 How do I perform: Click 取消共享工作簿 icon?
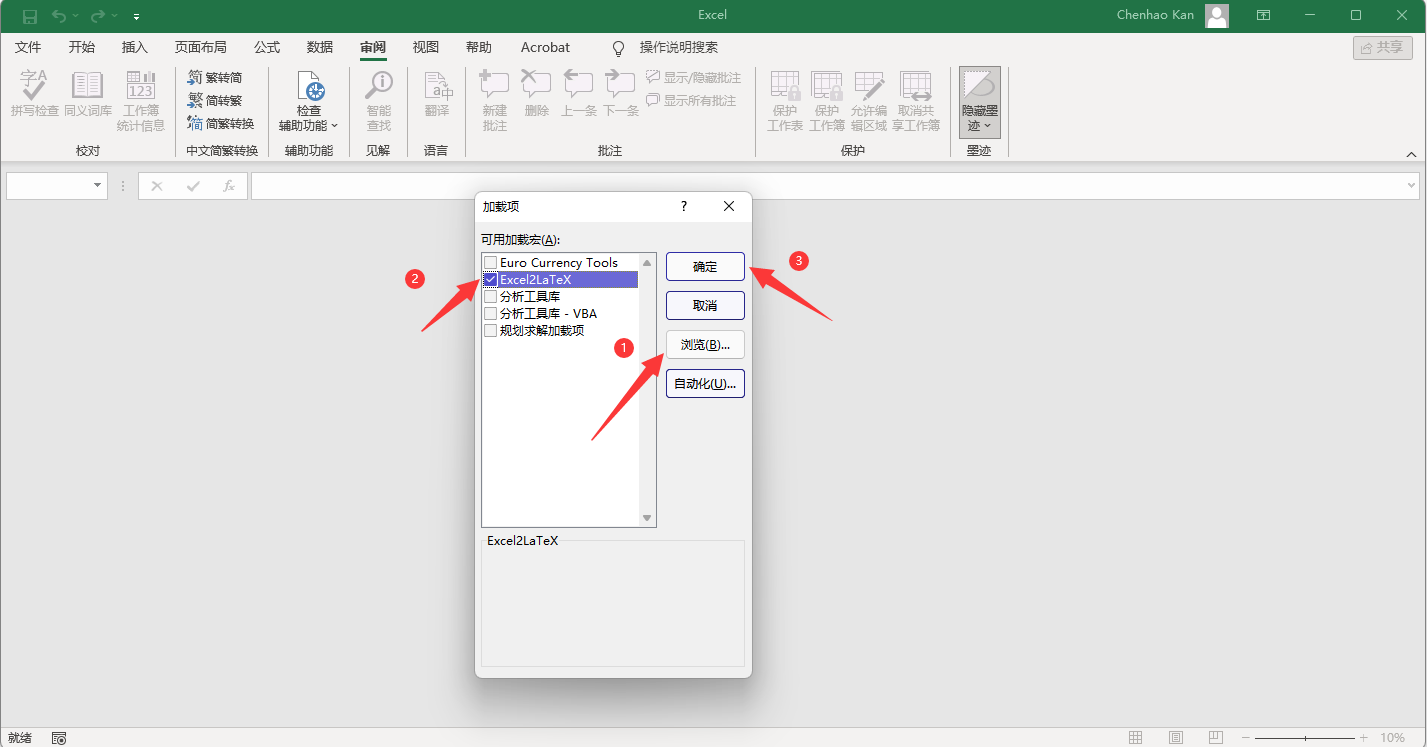coord(916,101)
